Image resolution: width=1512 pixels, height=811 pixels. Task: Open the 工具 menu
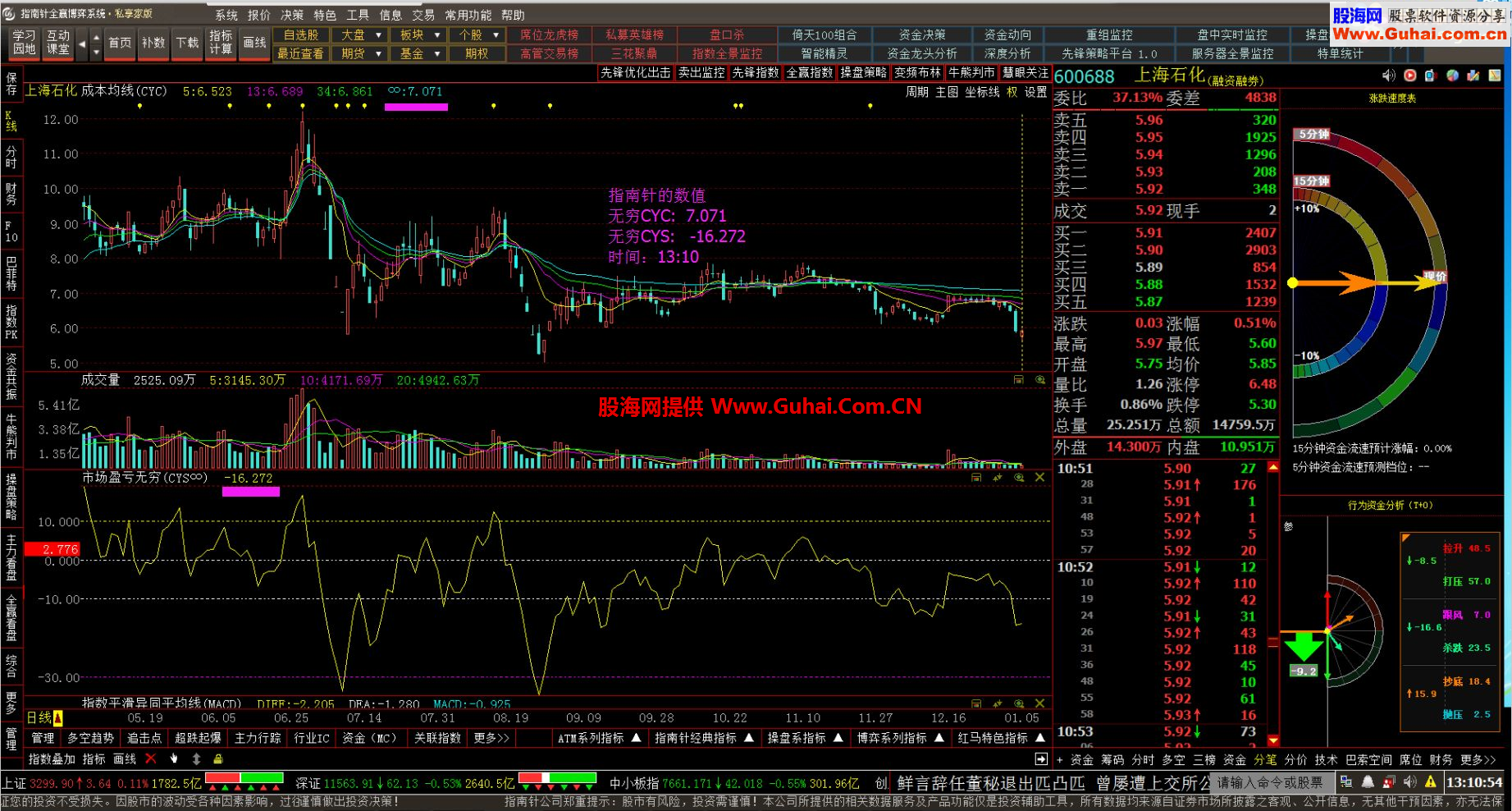click(x=358, y=15)
